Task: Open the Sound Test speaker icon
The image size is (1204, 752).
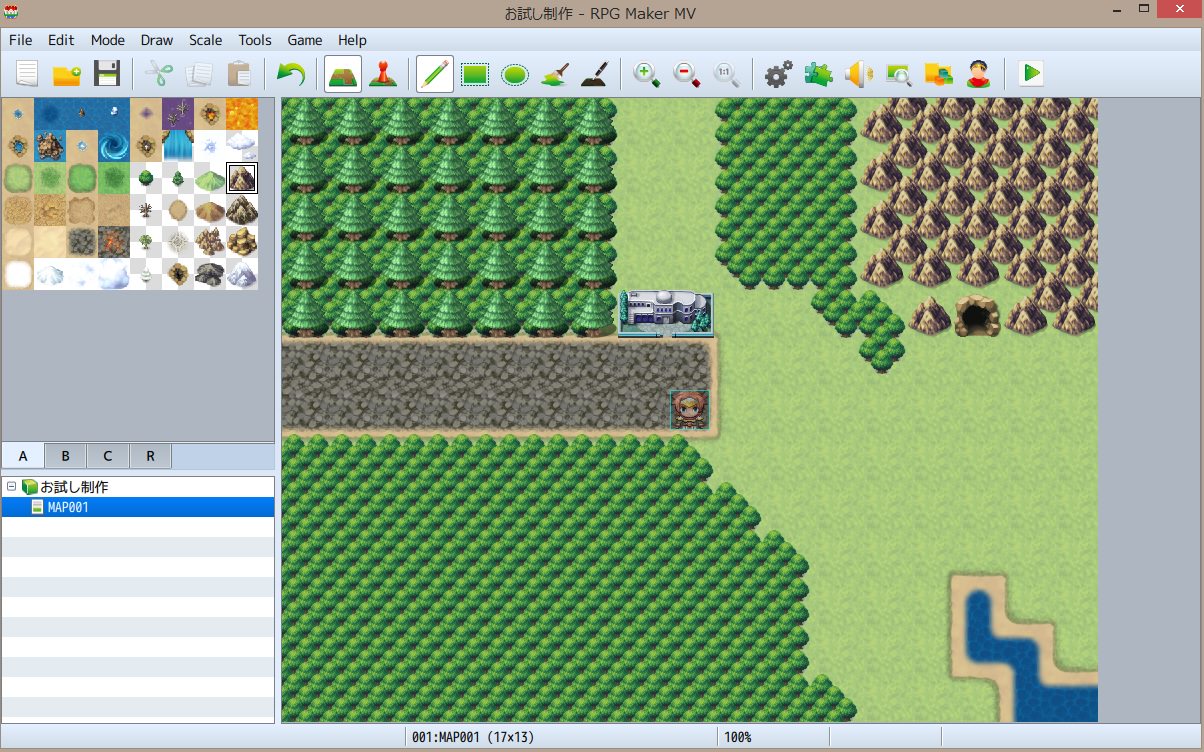Action: click(x=859, y=74)
